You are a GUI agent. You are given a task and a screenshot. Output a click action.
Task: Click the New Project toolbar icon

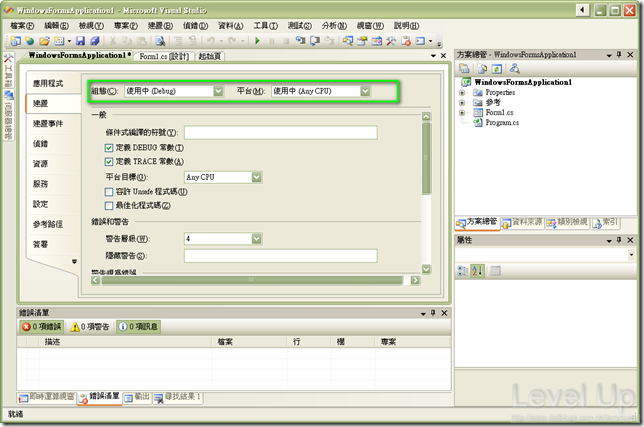16,41
